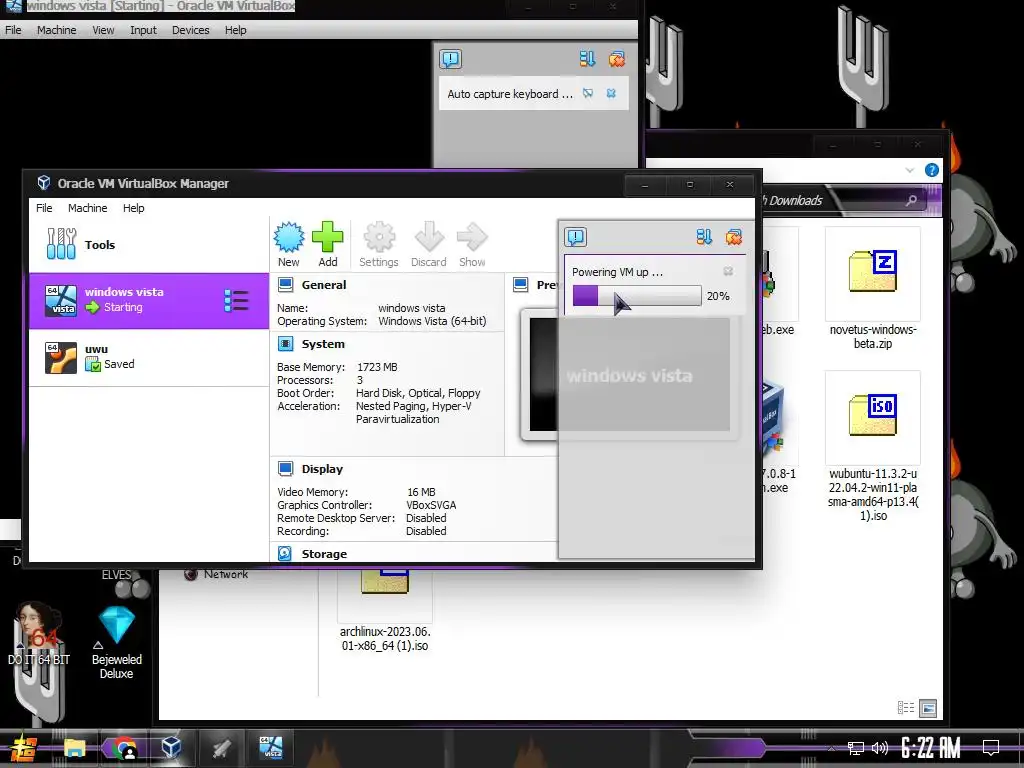The height and width of the screenshot is (768, 1024).
Task: Click the System section header
Action: coord(323,344)
